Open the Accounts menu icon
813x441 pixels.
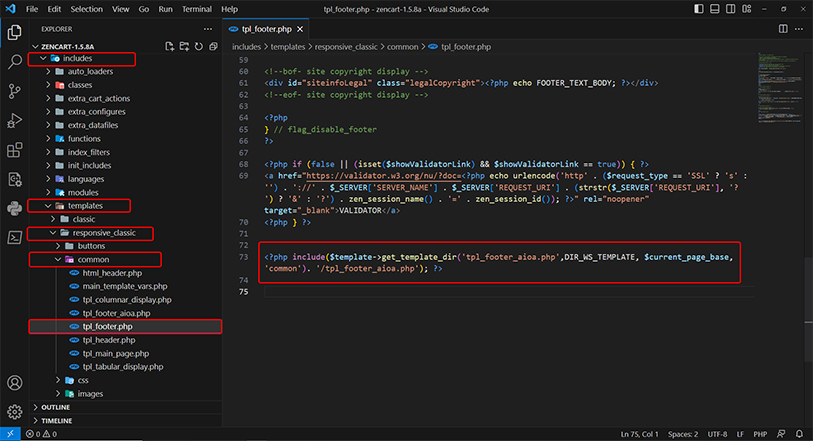point(15,383)
